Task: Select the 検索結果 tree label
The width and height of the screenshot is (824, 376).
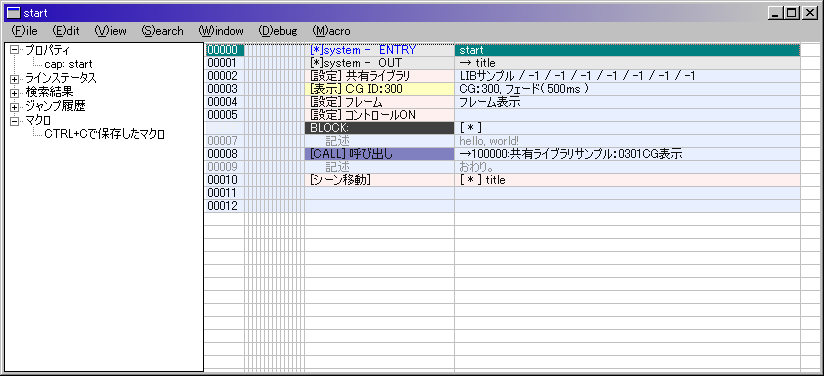Action: point(49,93)
